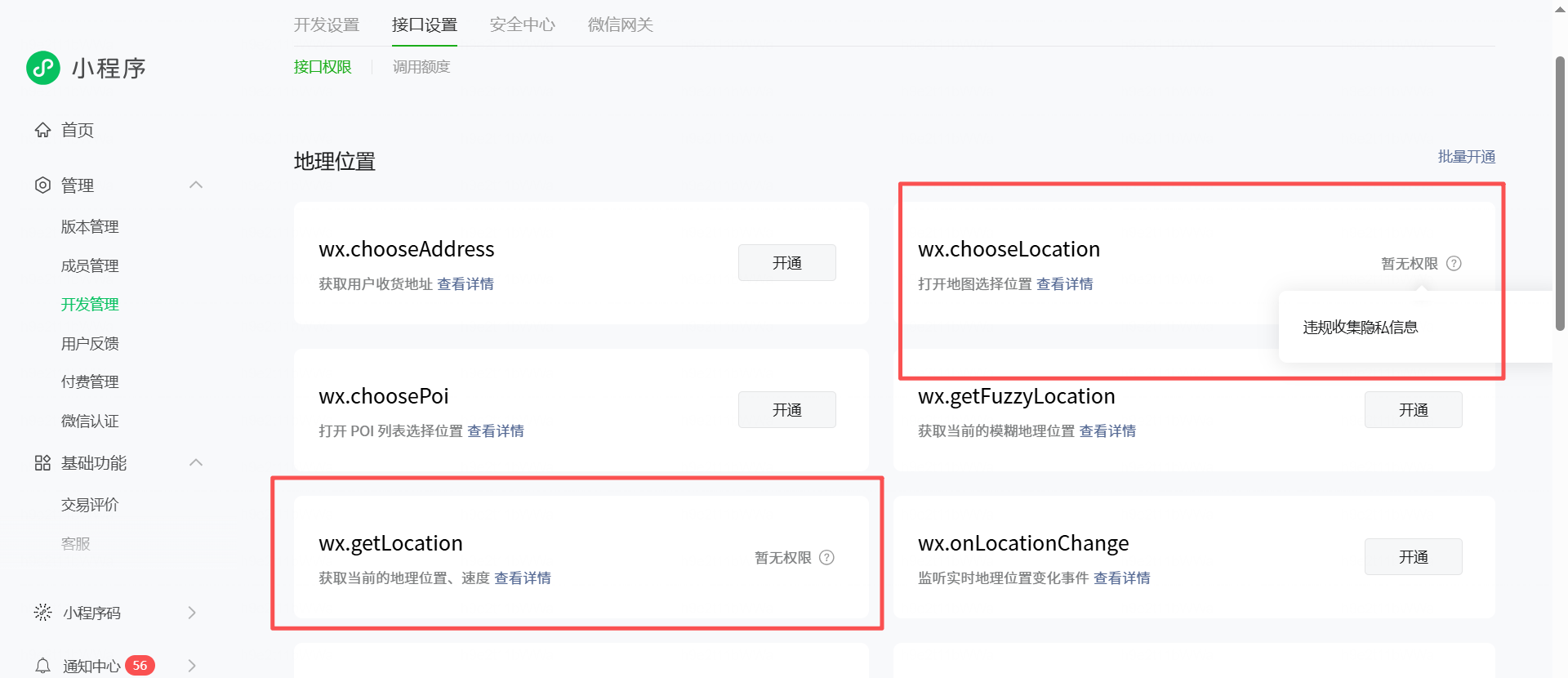
Task: Click the notification bell icon
Action: click(x=42, y=666)
